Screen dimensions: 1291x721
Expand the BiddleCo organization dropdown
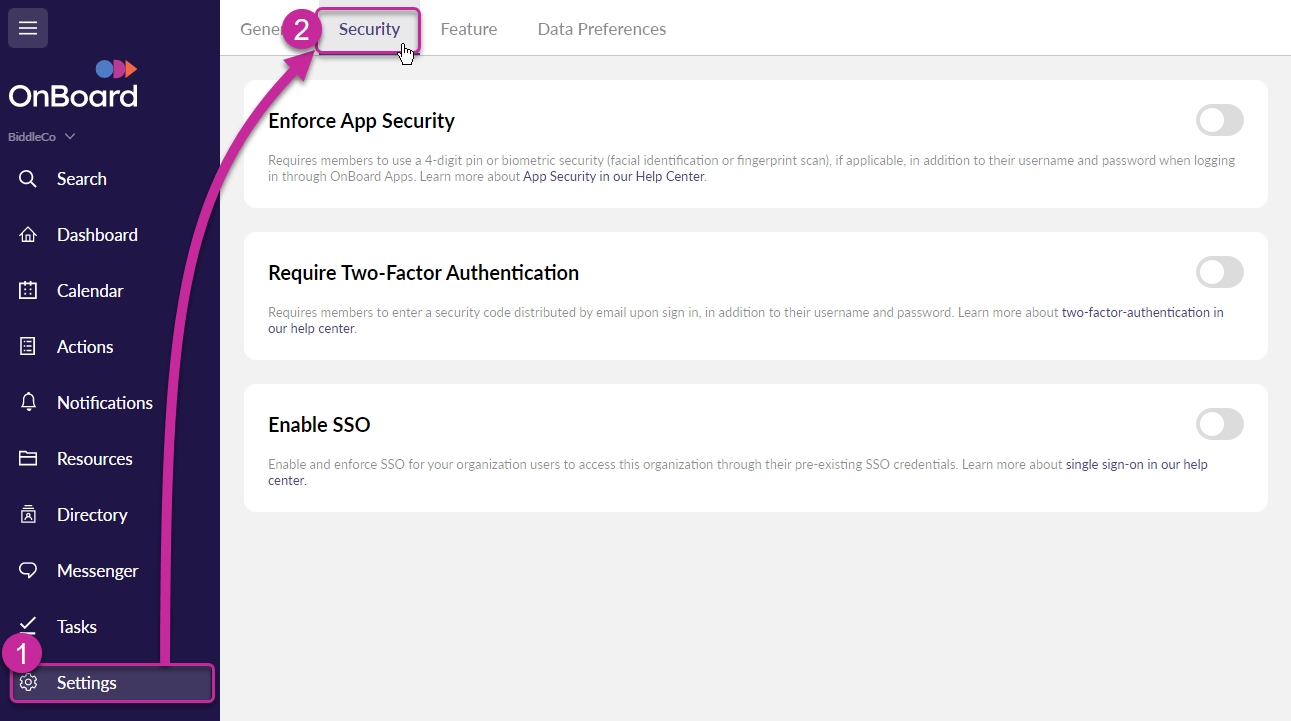coord(41,136)
